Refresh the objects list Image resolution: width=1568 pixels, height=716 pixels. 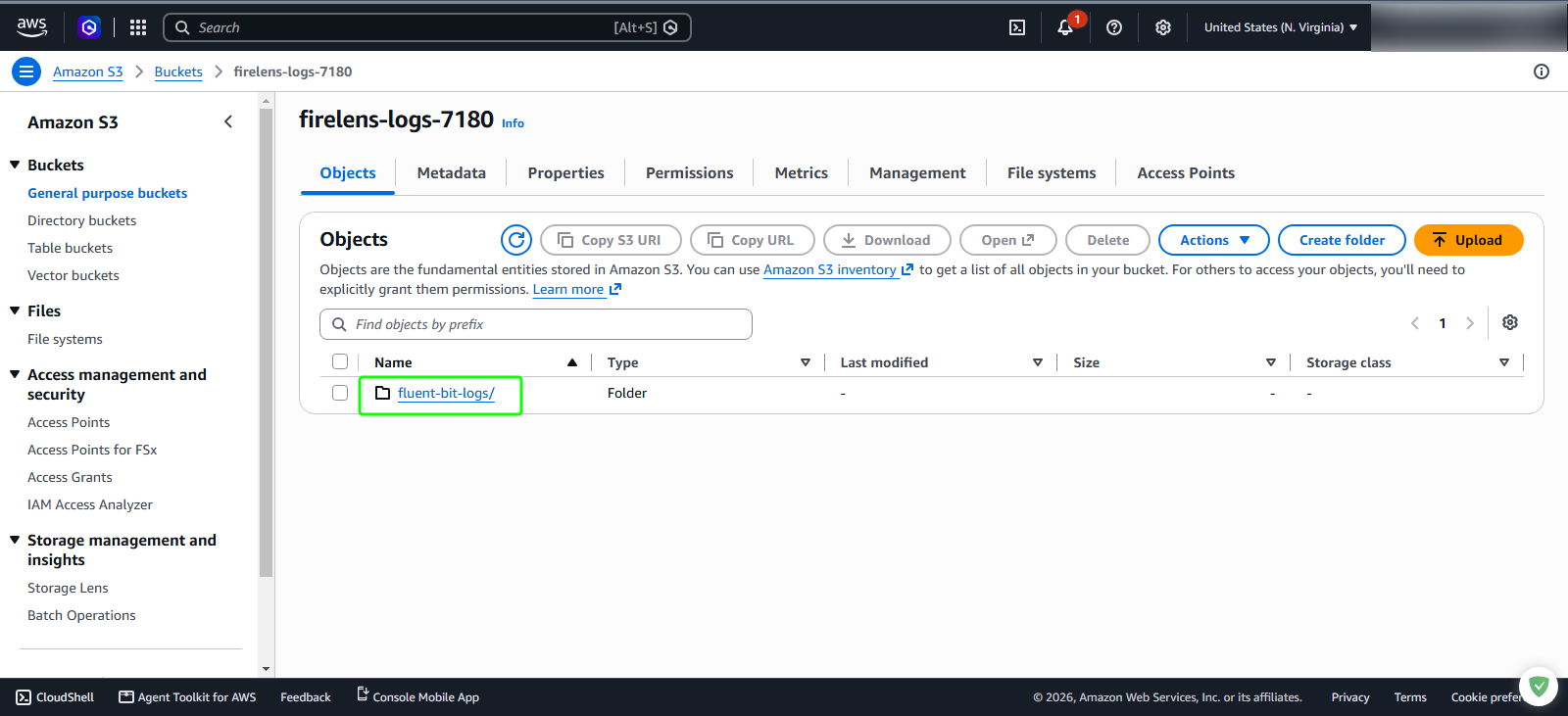tap(516, 240)
